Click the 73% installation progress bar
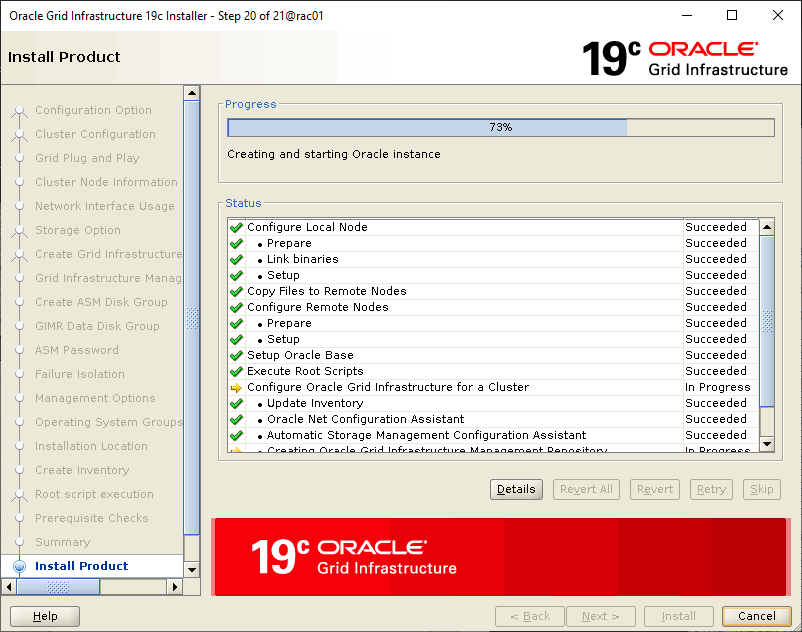802x632 pixels. click(x=500, y=128)
